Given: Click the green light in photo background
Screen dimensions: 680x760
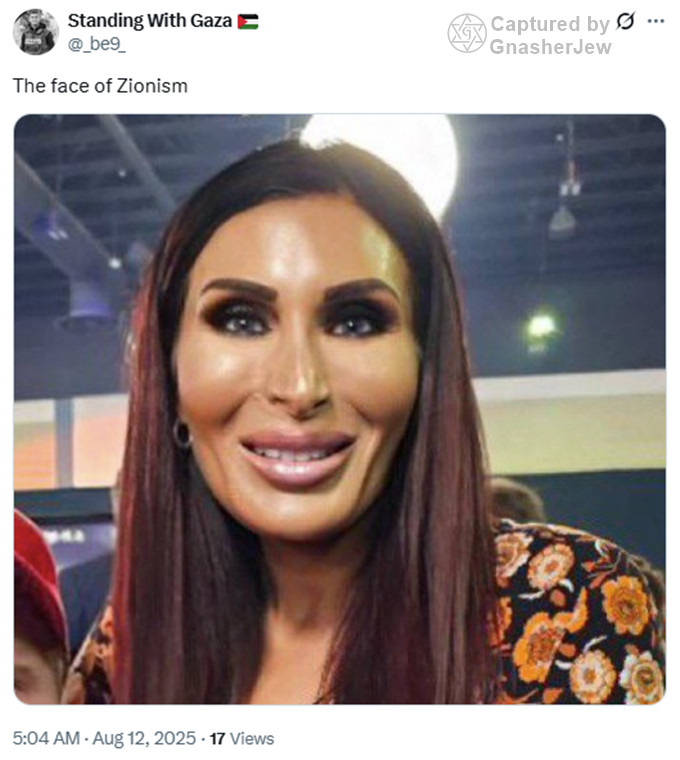Looking at the screenshot, I should point(540,327).
